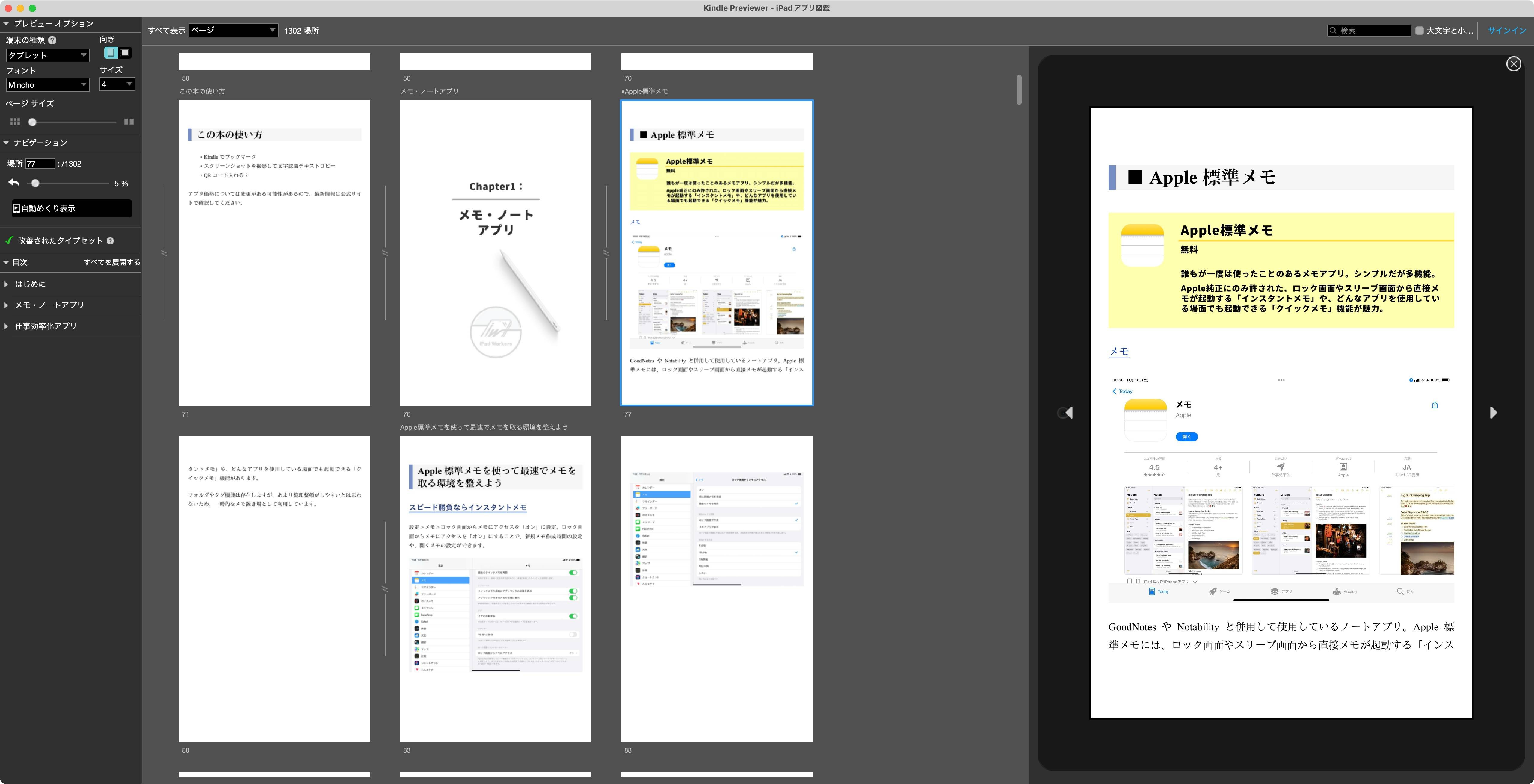Screen dimensions: 1534x784
Task: Toggle 大文字と小文字 match case checkbox
Action: click(x=1420, y=30)
